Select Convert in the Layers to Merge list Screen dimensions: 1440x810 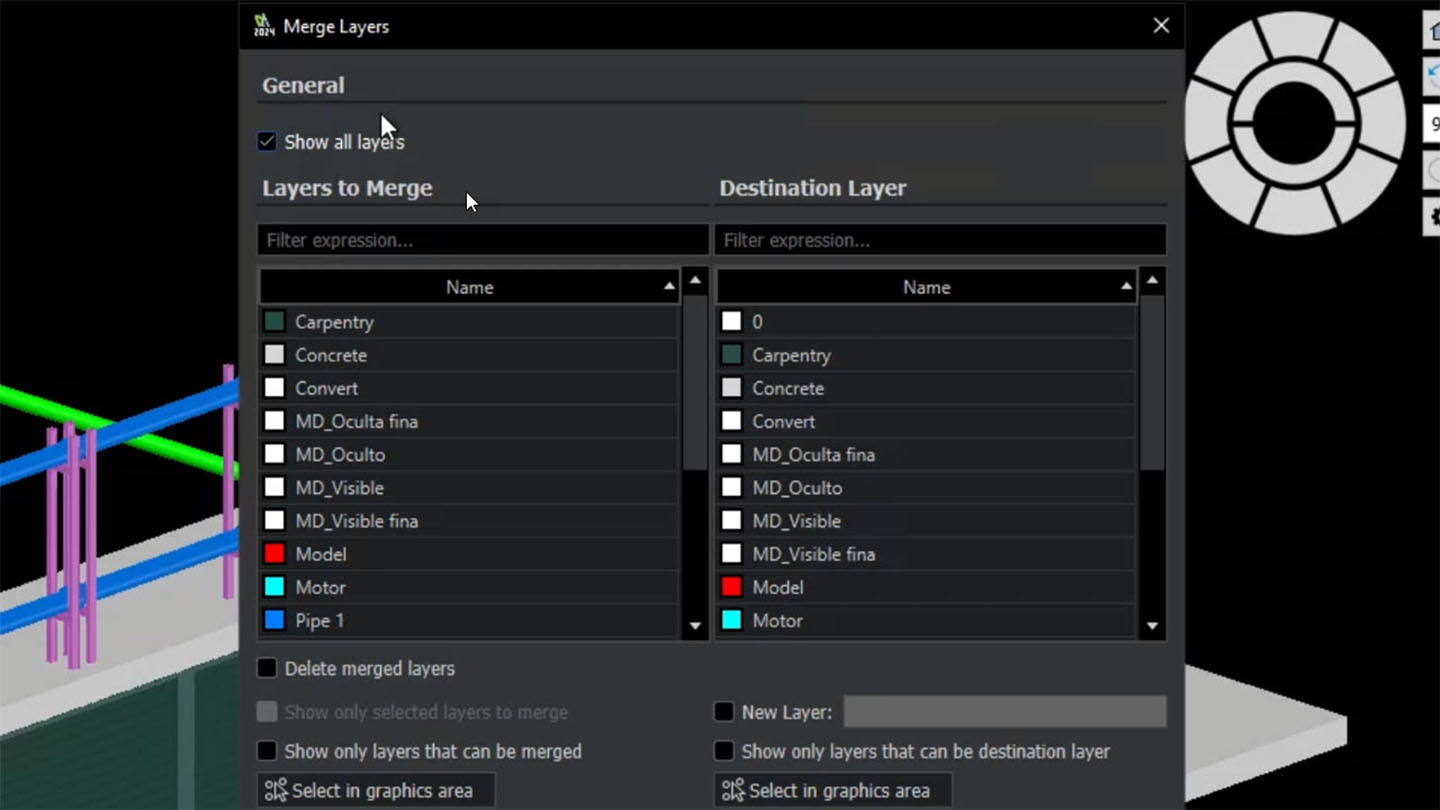[x=469, y=388]
